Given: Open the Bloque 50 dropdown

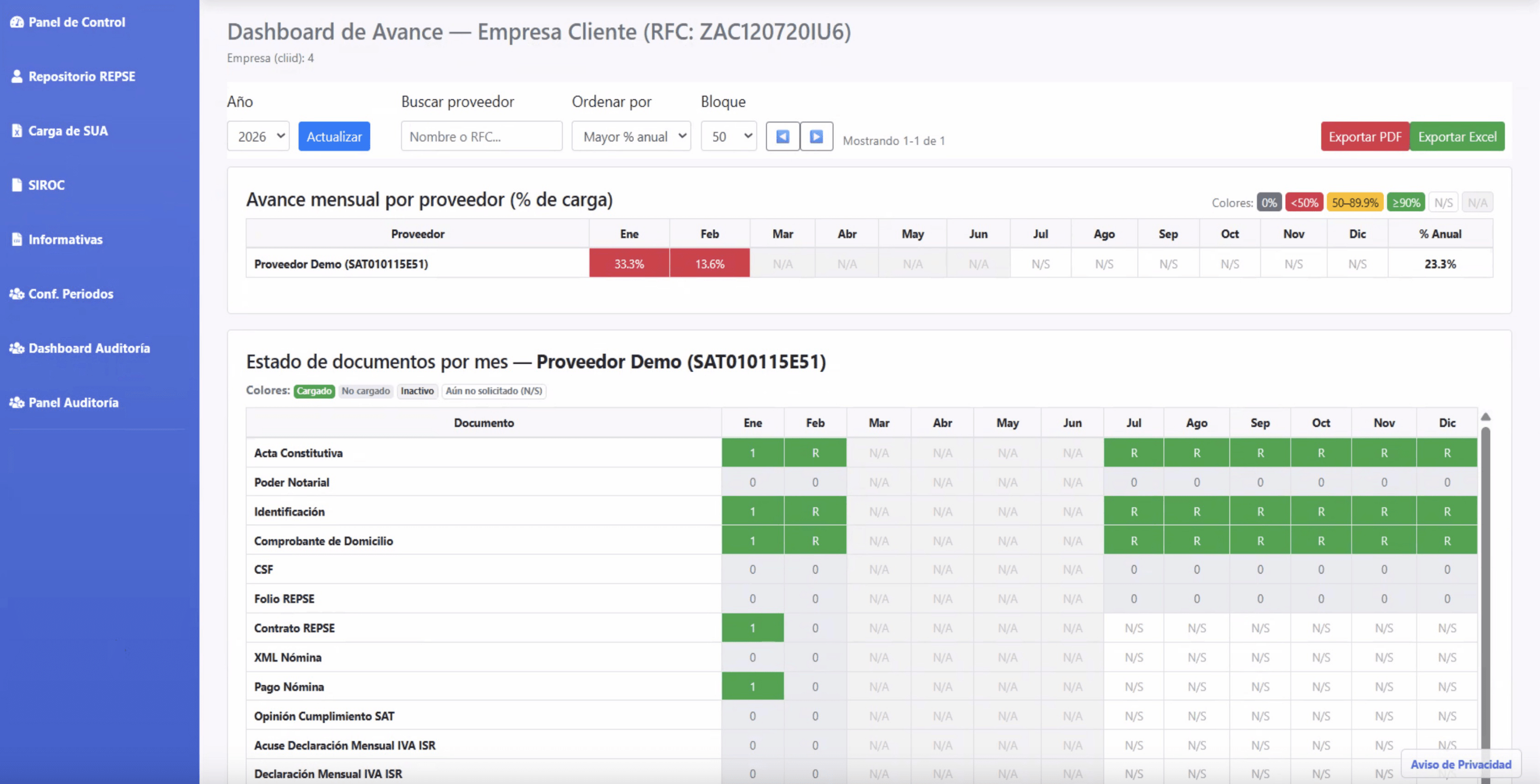Looking at the screenshot, I should (x=729, y=137).
